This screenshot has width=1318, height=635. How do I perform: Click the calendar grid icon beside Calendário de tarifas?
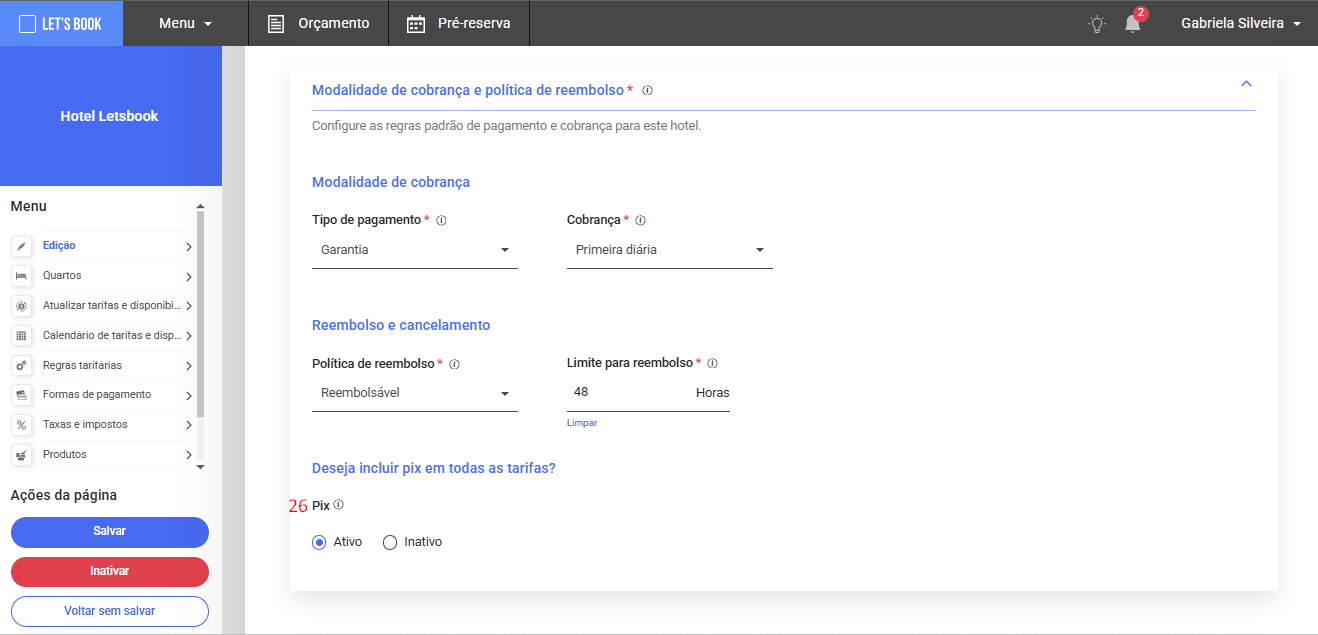tap(22, 336)
